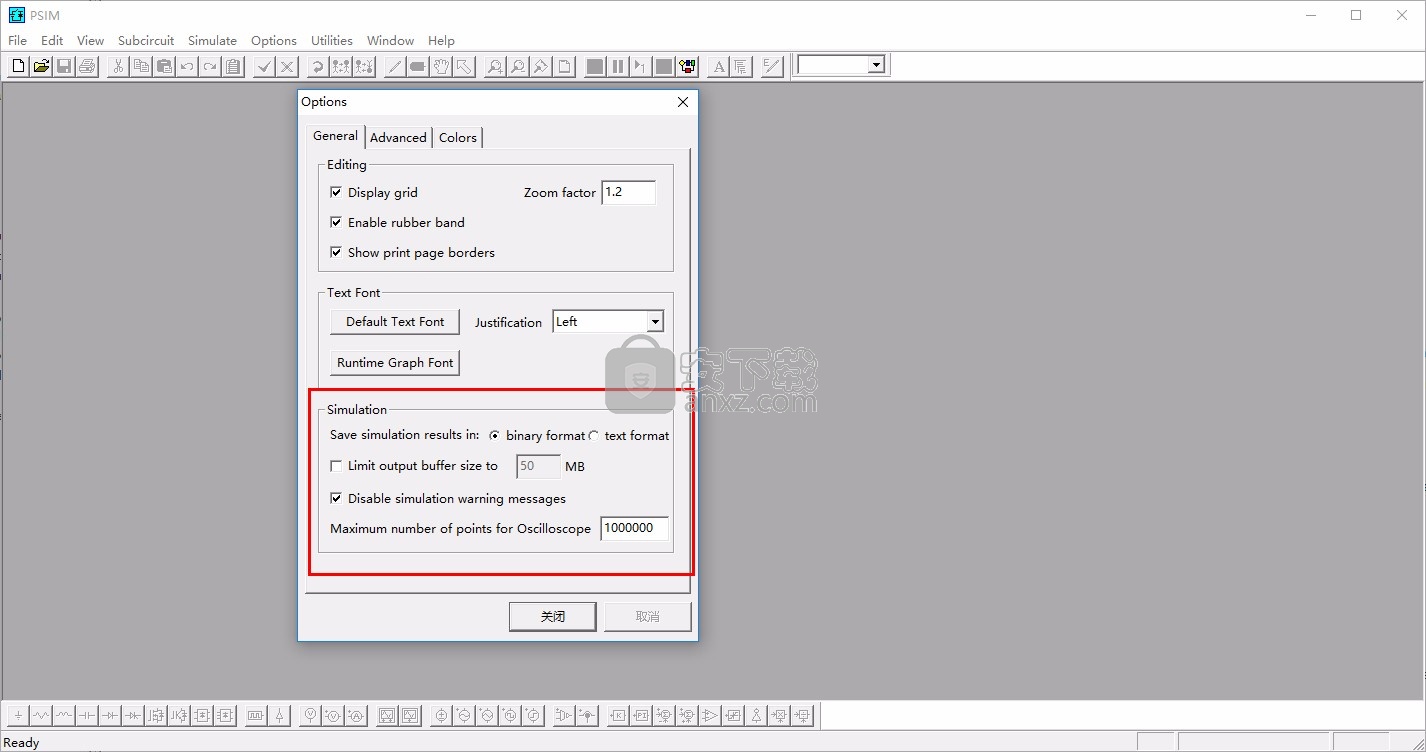Place the op-amp triangle block
1426x752 pixels.
coord(710,715)
